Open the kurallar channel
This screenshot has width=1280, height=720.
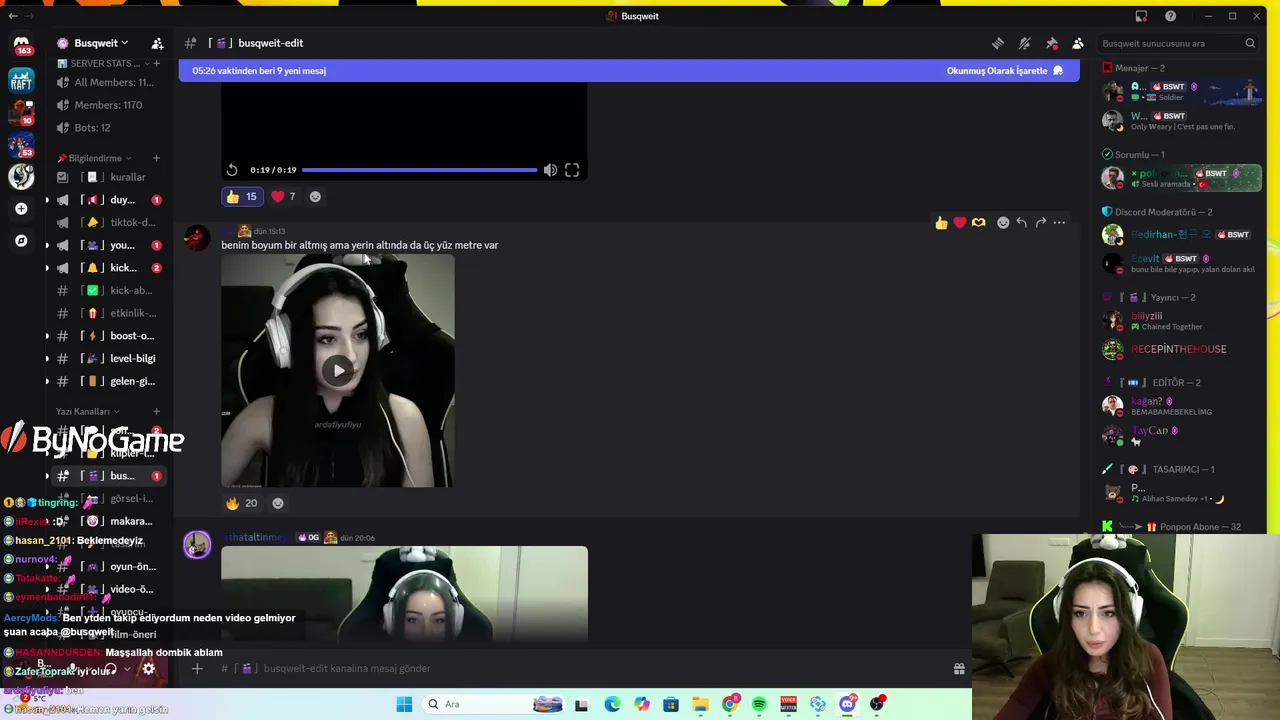[x=108, y=177]
